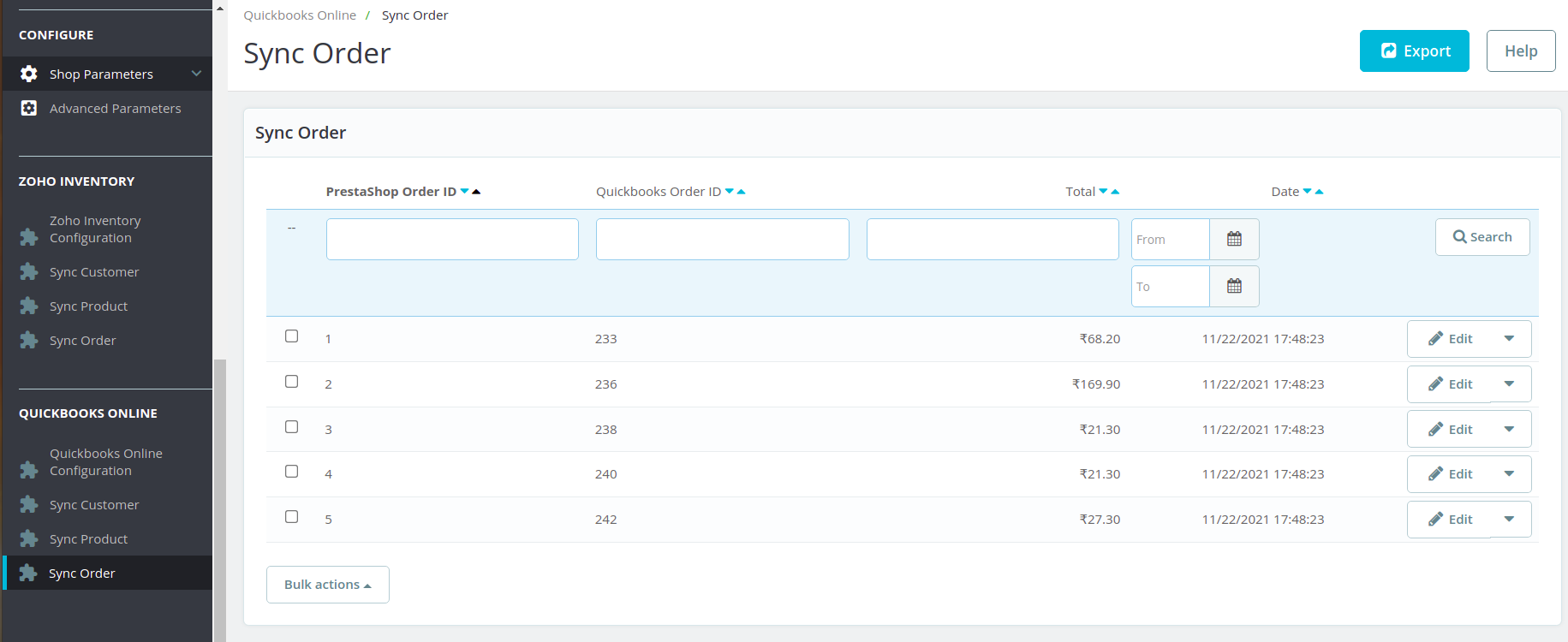
Task: Open action dropdown for order 242
Action: [x=1510, y=520]
